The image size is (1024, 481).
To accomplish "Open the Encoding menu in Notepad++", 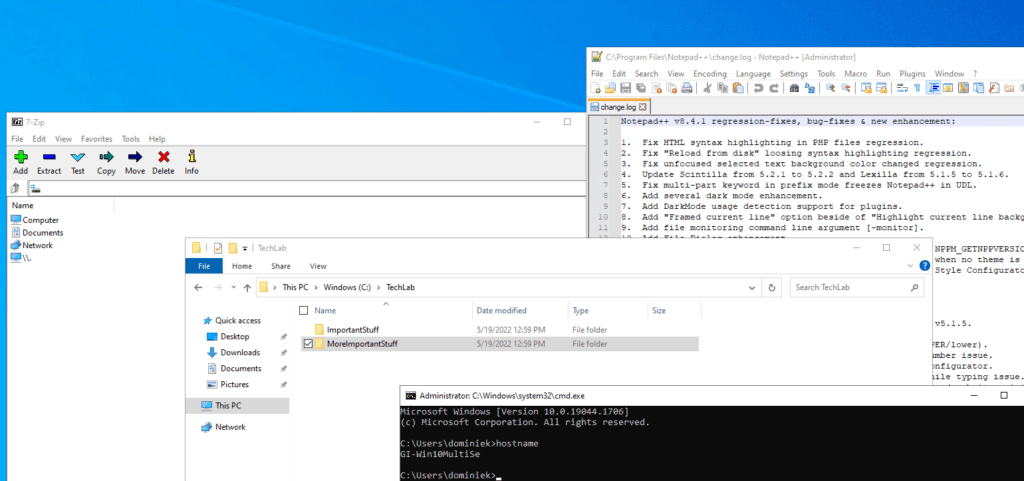I will click(x=710, y=74).
